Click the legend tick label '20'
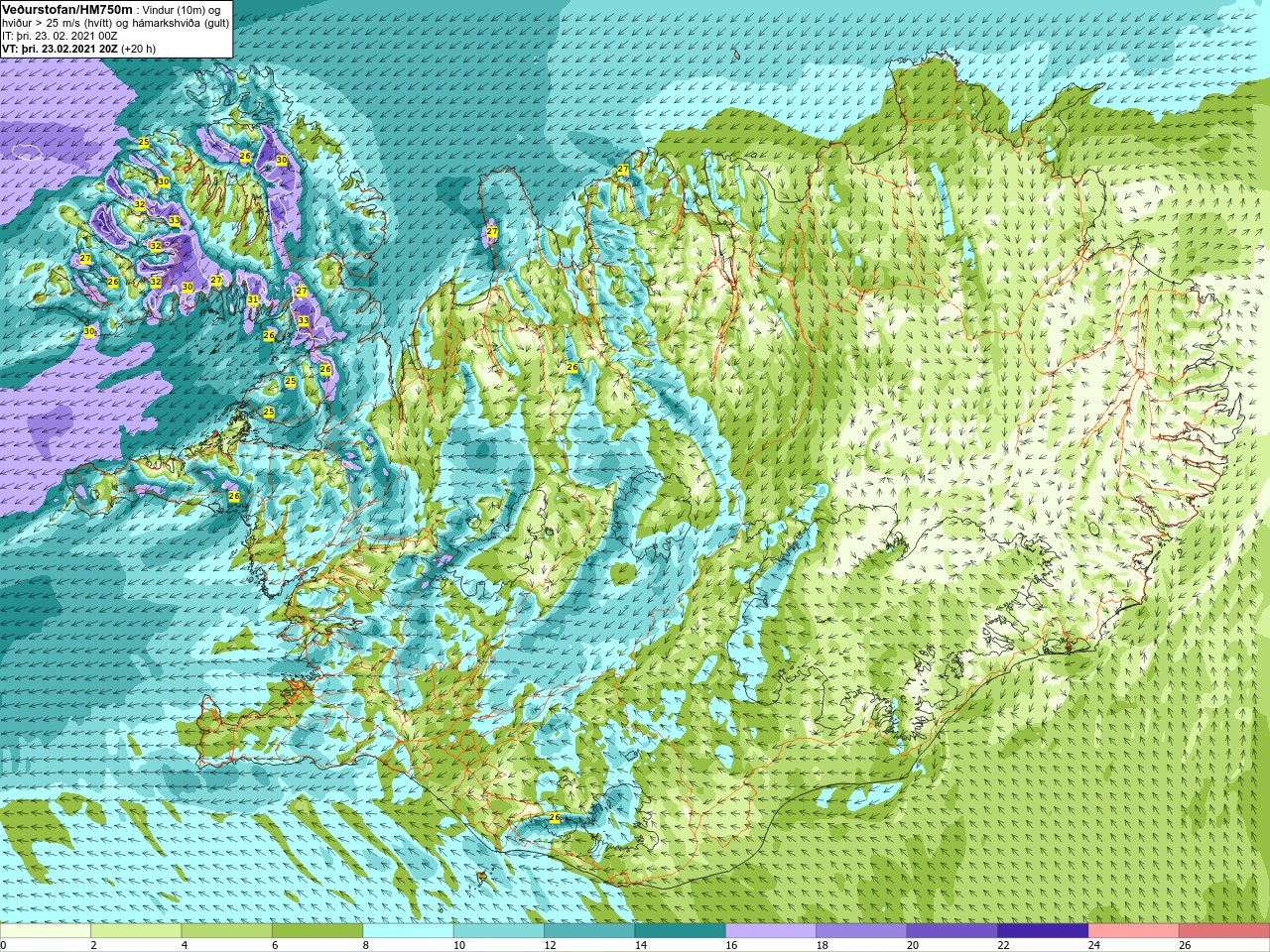This screenshot has width=1270, height=952. click(x=913, y=945)
